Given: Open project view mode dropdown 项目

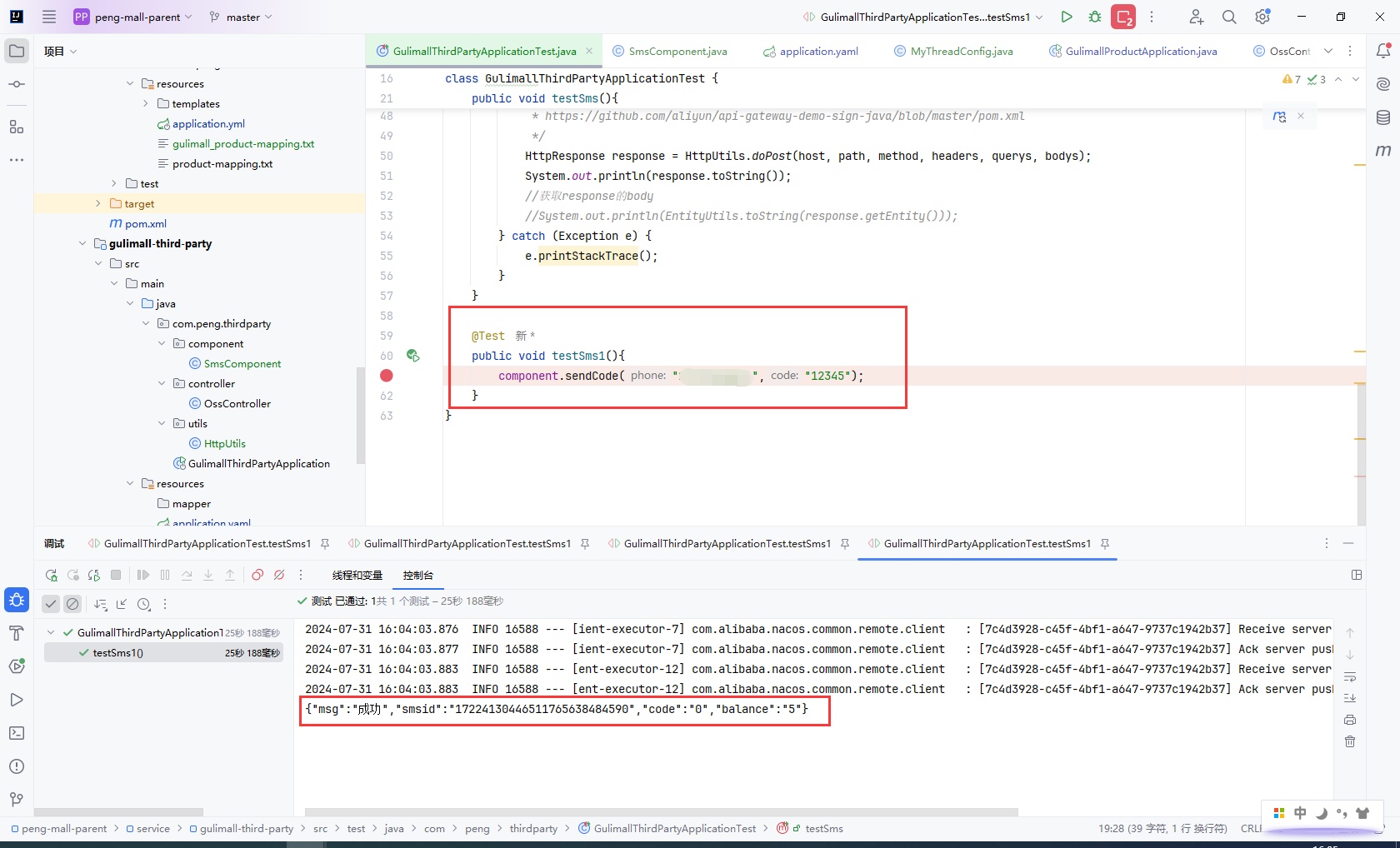Looking at the screenshot, I should [61, 52].
